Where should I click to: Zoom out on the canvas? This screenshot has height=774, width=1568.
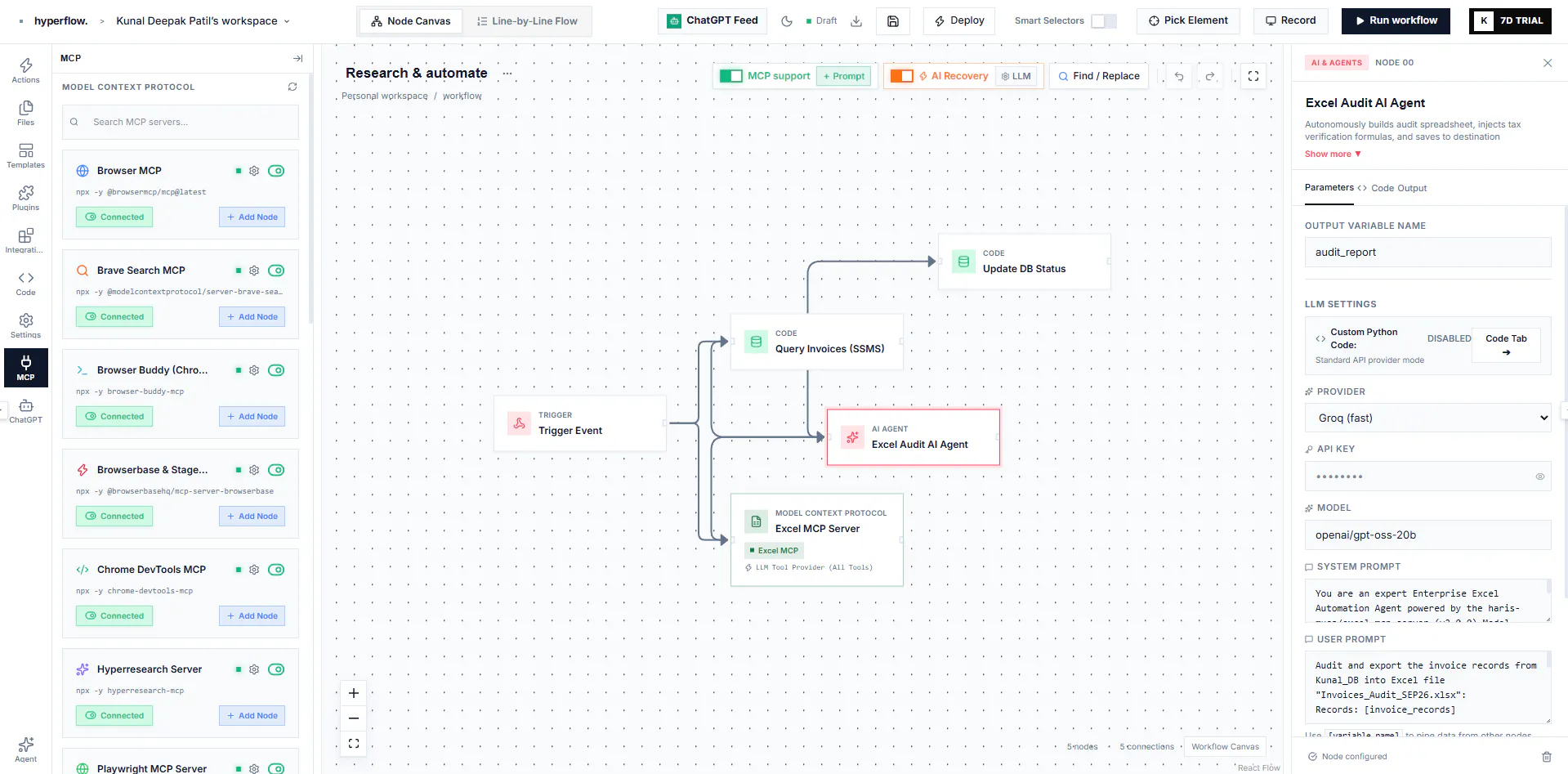click(354, 718)
